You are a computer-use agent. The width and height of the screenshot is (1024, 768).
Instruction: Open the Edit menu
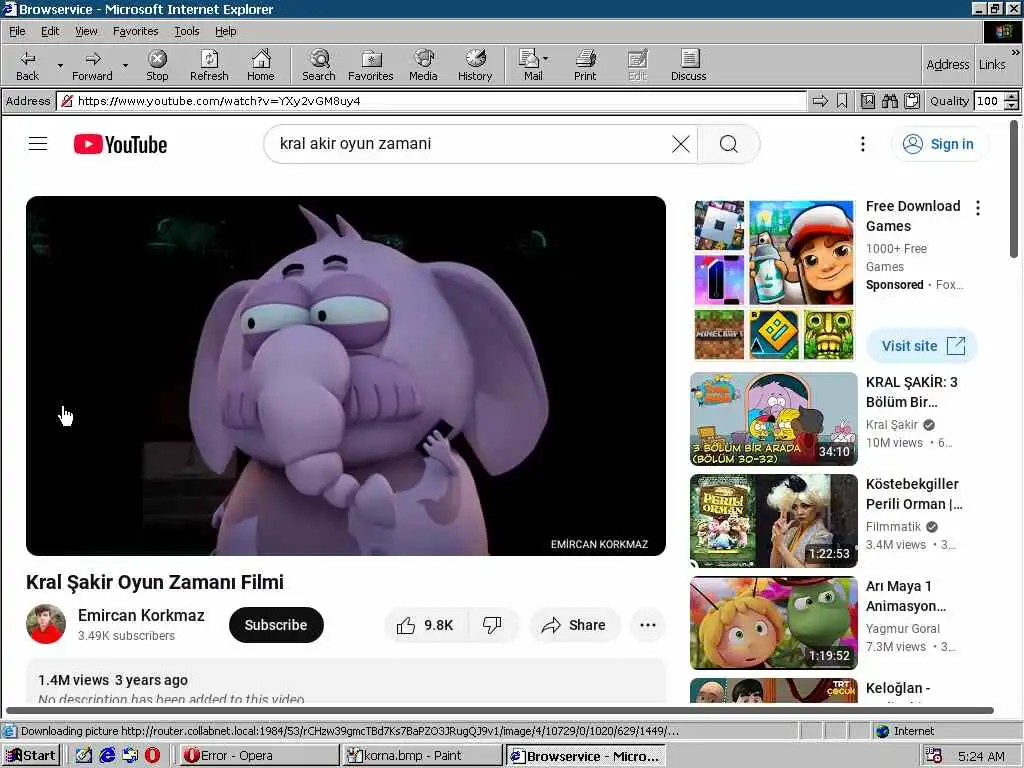[x=50, y=31]
